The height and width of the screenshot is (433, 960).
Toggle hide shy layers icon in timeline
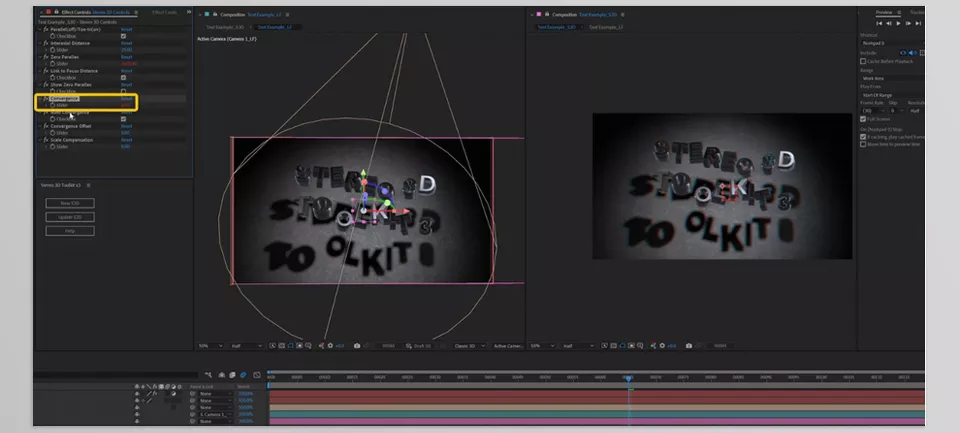[x=222, y=375]
